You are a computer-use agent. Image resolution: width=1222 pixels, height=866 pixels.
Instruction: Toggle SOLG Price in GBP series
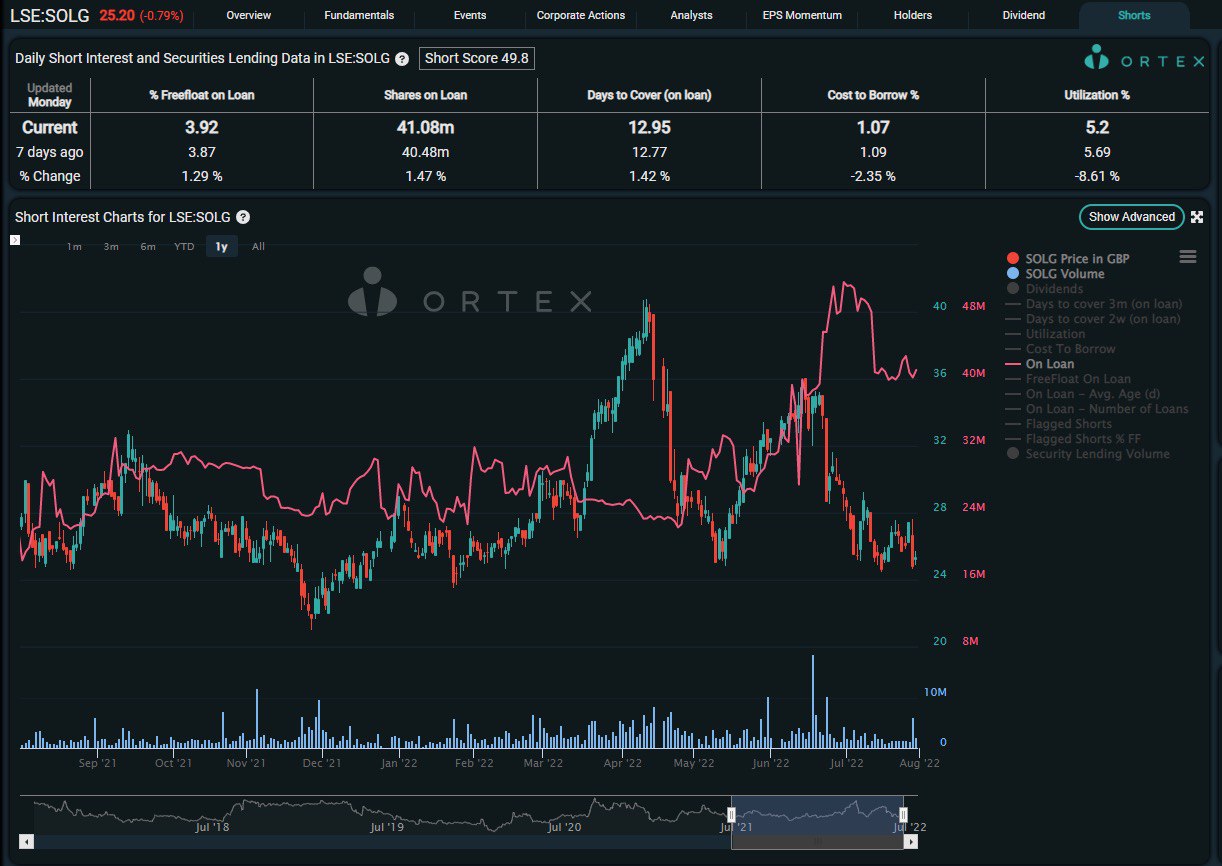coord(1068,259)
